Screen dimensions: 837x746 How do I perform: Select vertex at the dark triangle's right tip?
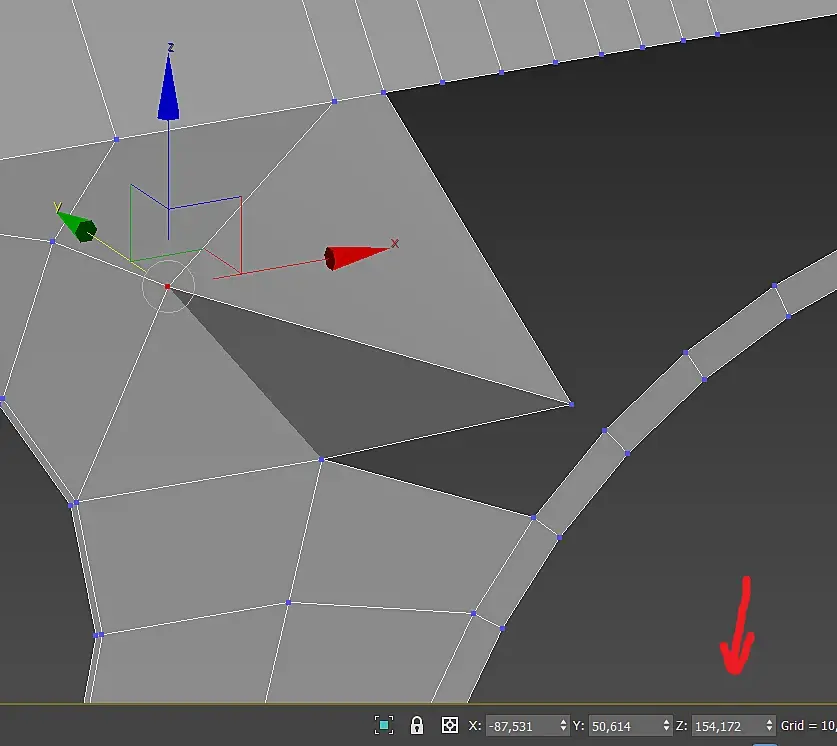pyautogui.click(x=571, y=404)
